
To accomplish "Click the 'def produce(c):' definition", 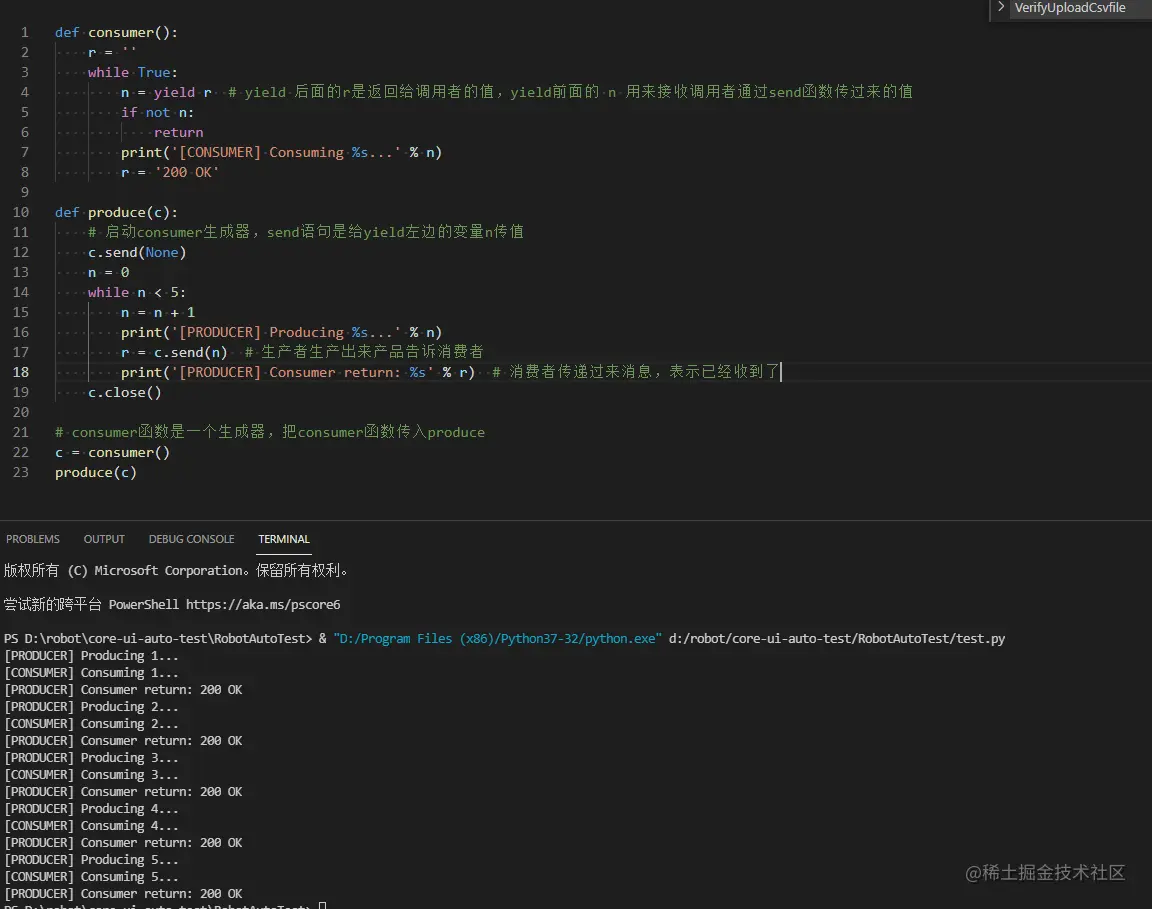I will point(116,212).
